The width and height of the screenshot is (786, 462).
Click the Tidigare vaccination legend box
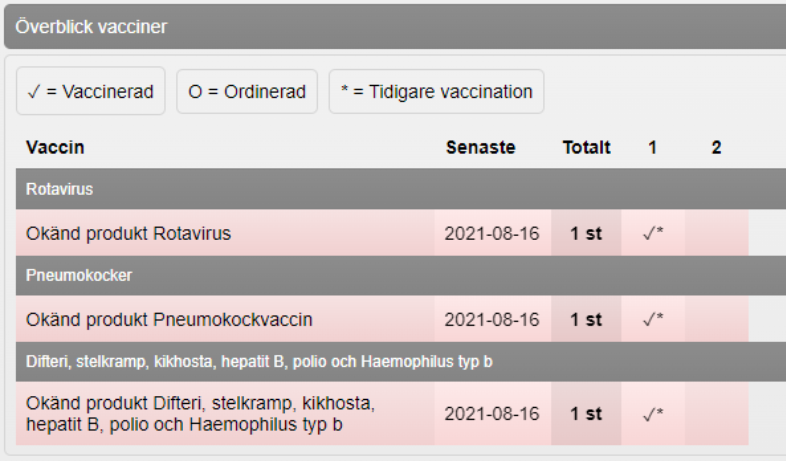pos(436,92)
